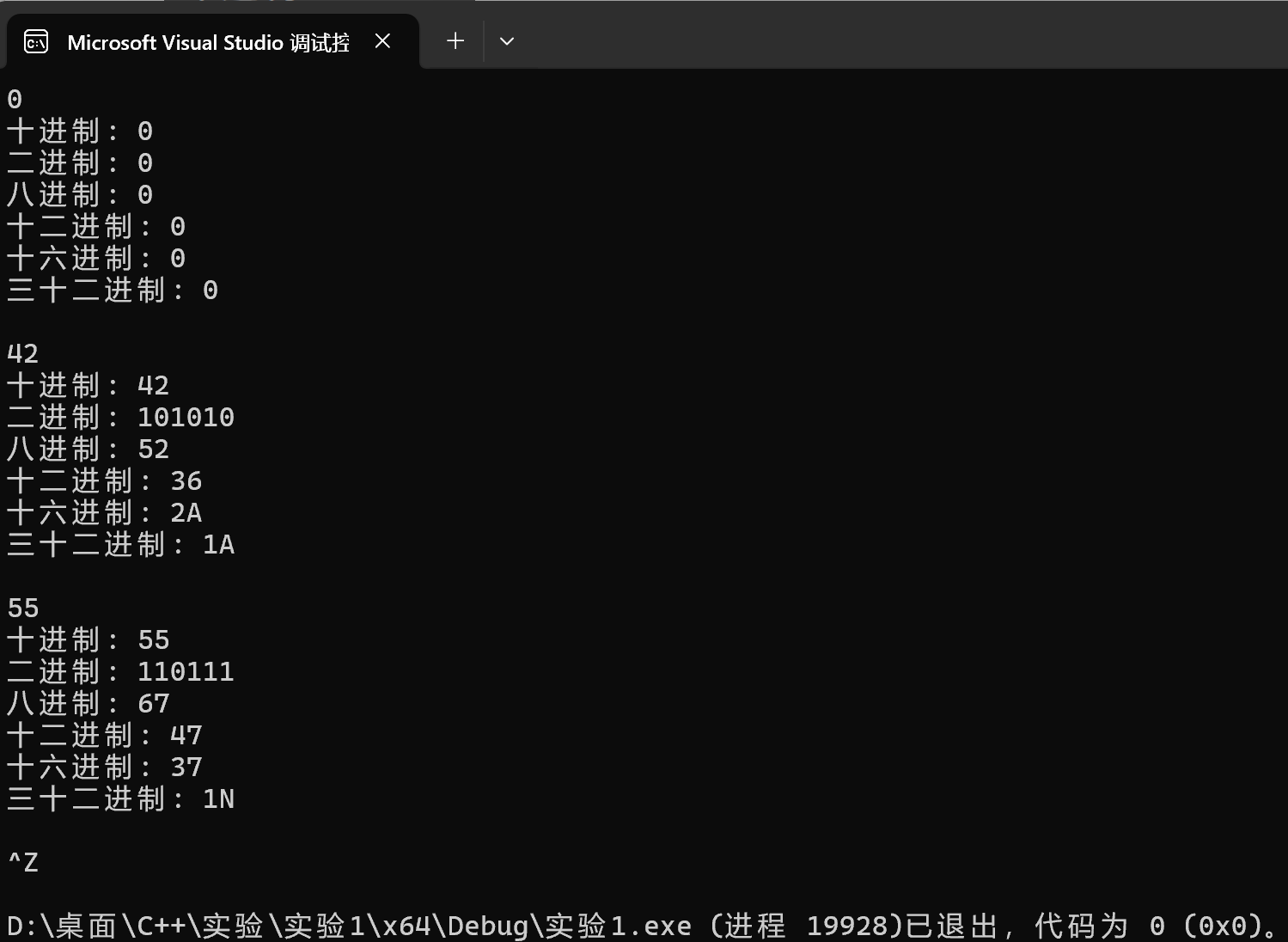Click the process ID 19928 text
Screen dimensions: 1288x942
[x=851, y=925]
